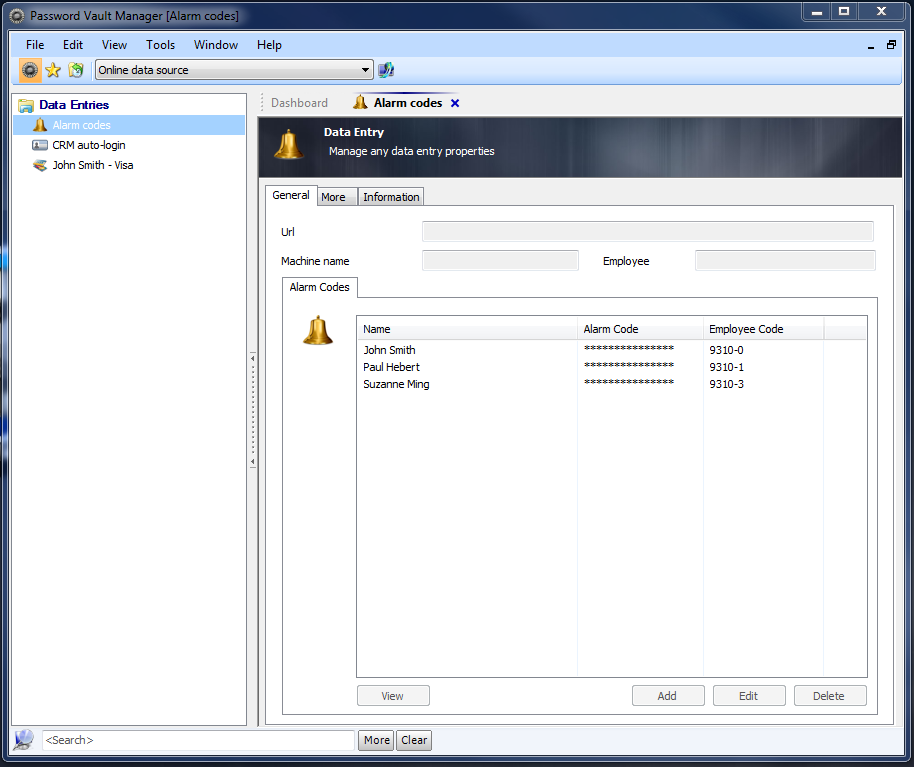914x767 pixels.
Task: Minimize the Password Vault Manager window
Action: coord(817,11)
